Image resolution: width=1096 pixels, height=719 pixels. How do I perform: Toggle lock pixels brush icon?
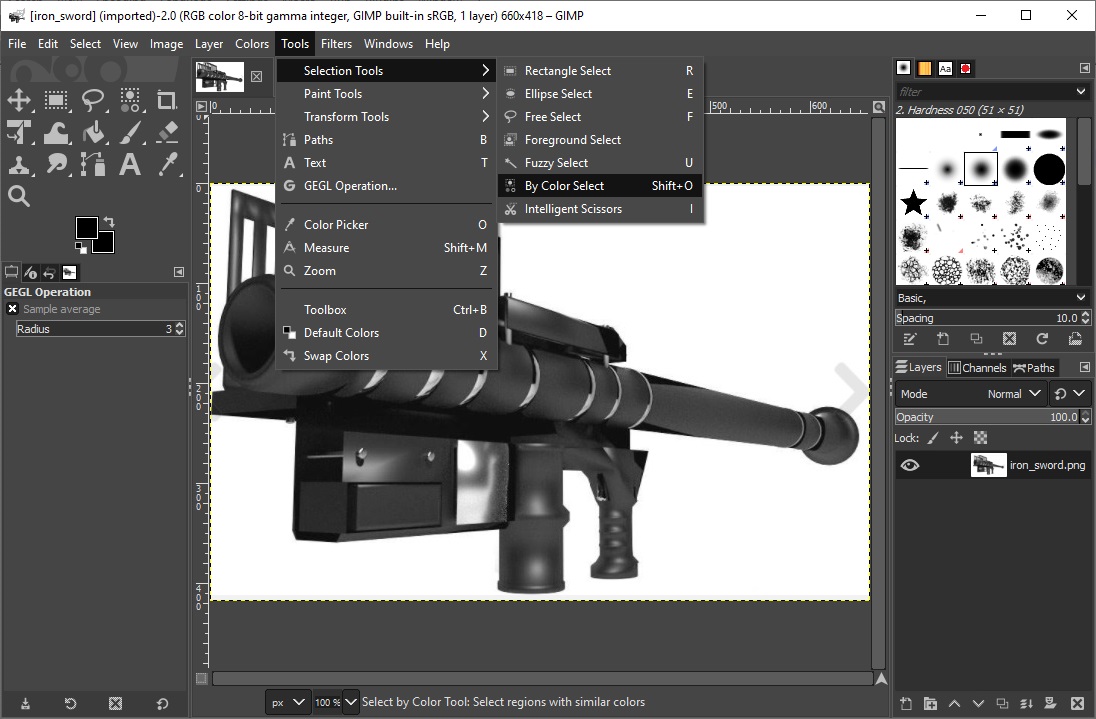coord(933,438)
